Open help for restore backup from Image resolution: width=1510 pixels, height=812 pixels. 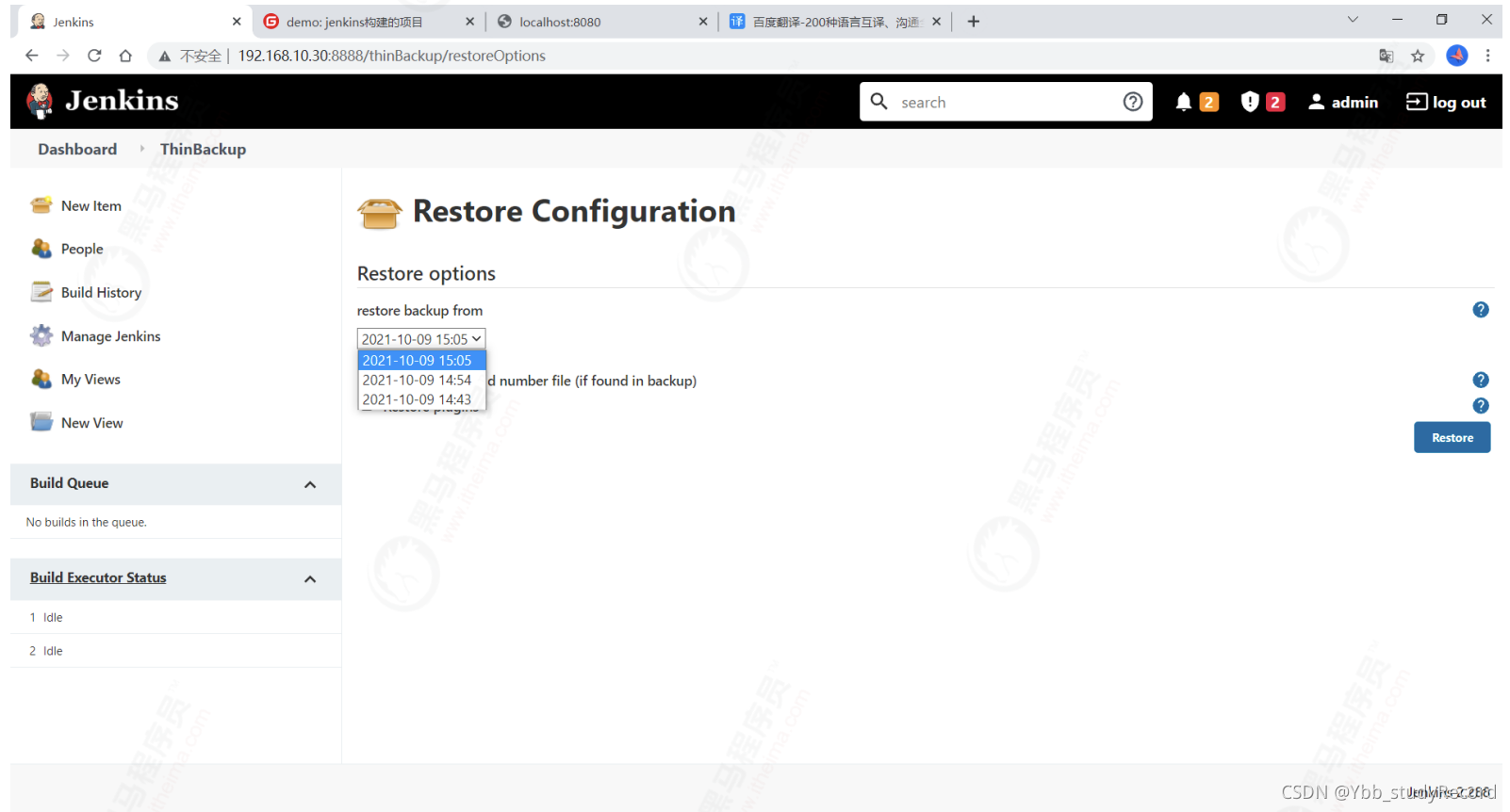[x=1481, y=310]
